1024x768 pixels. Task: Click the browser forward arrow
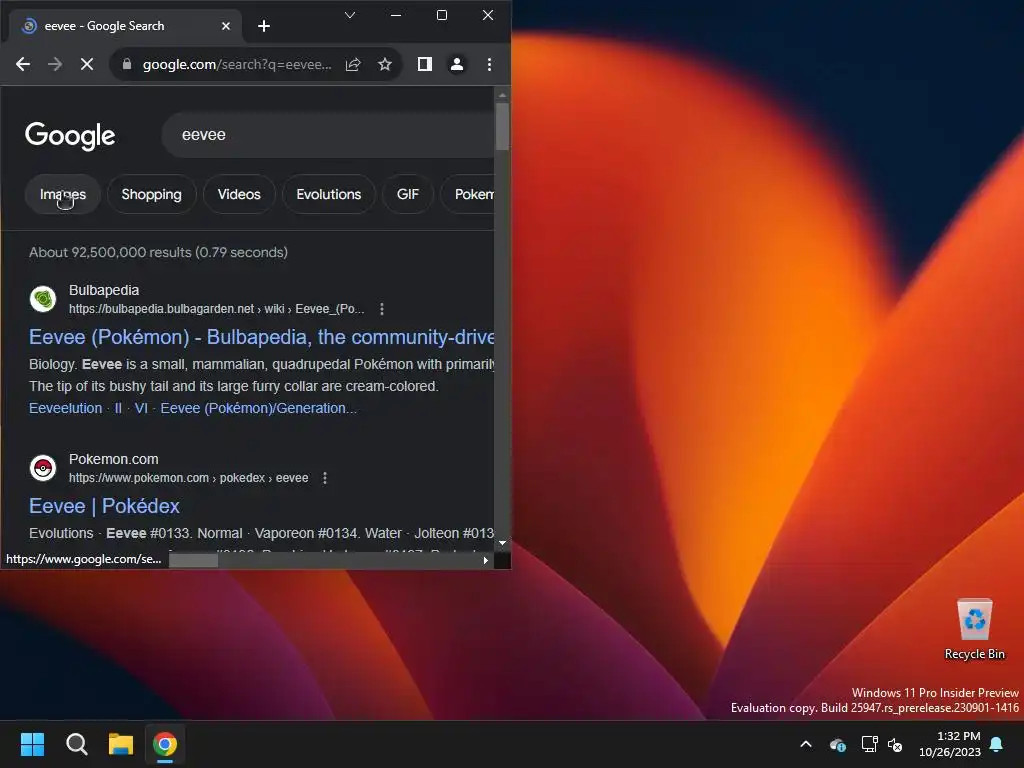click(x=55, y=64)
